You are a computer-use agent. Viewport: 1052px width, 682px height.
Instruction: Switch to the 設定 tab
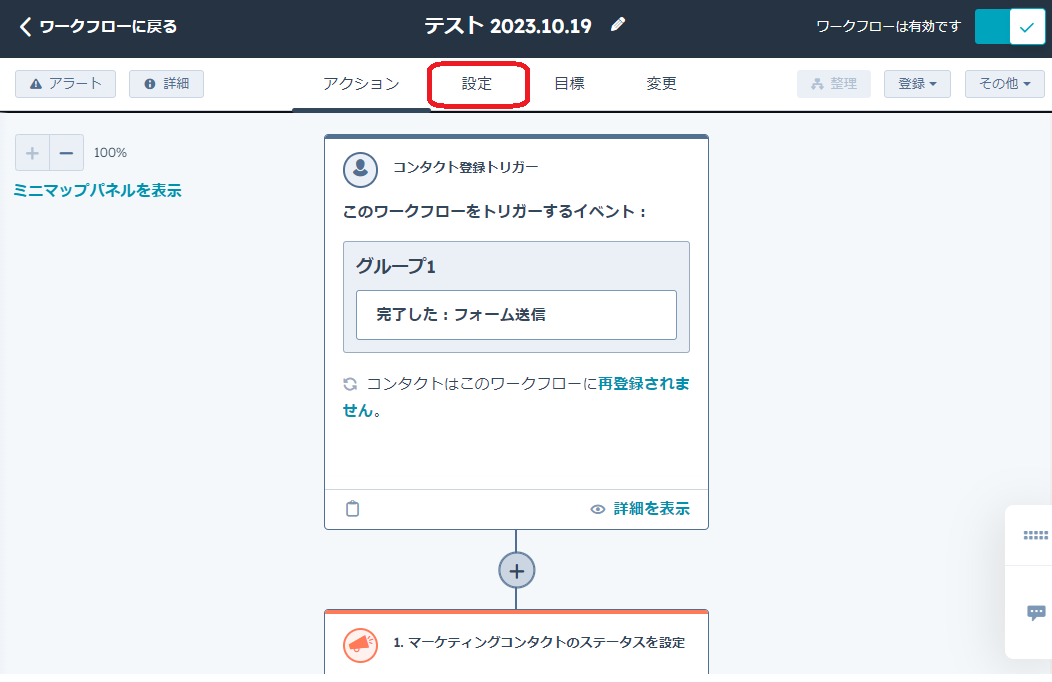(x=477, y=84)
